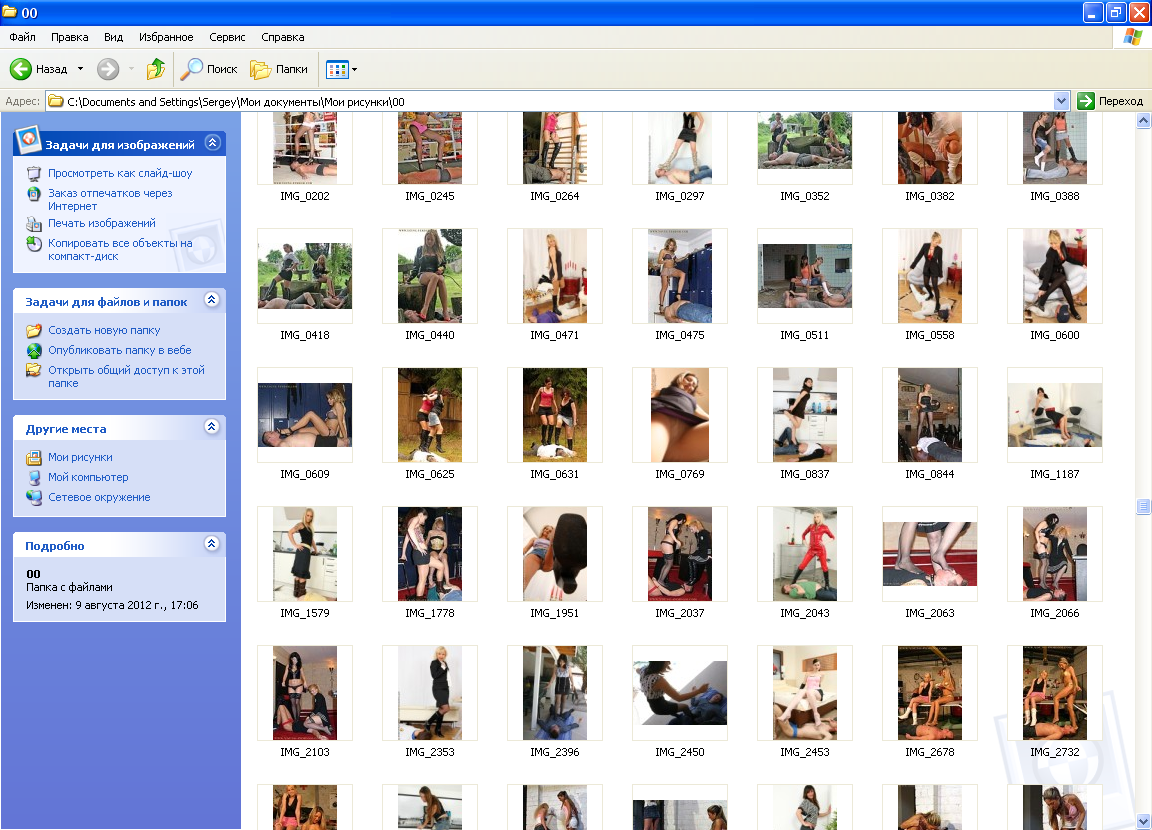The image size is (1152, 830).
Task: Click the greyed Forward arrow button
Action: click(x=108, y=69)
